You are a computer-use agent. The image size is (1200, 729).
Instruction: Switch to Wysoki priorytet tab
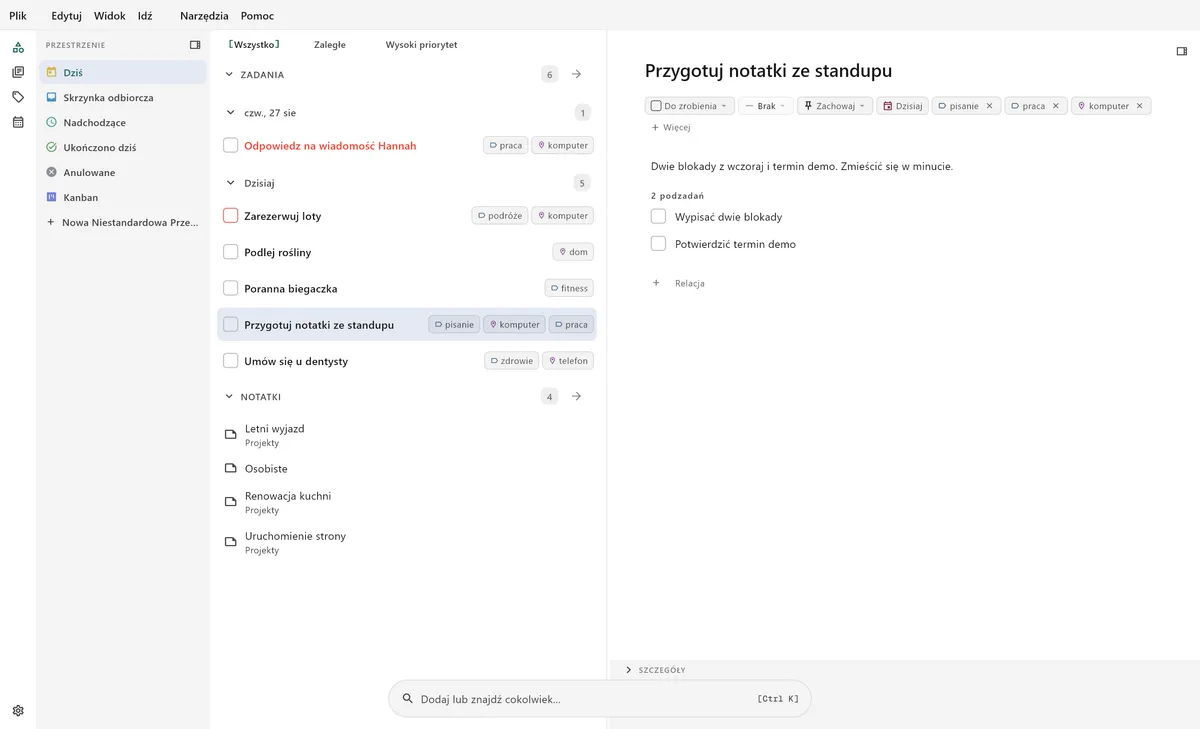(x=421, y=45)
